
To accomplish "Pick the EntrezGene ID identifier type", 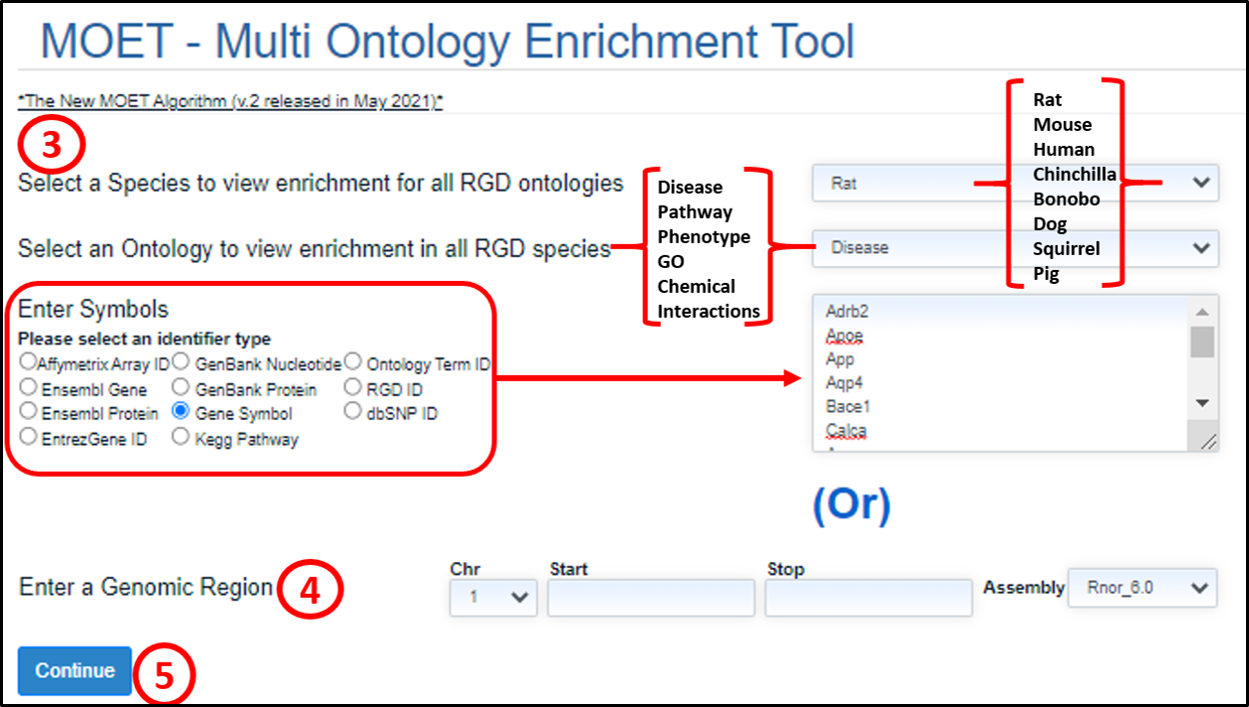I will point(29,437).
